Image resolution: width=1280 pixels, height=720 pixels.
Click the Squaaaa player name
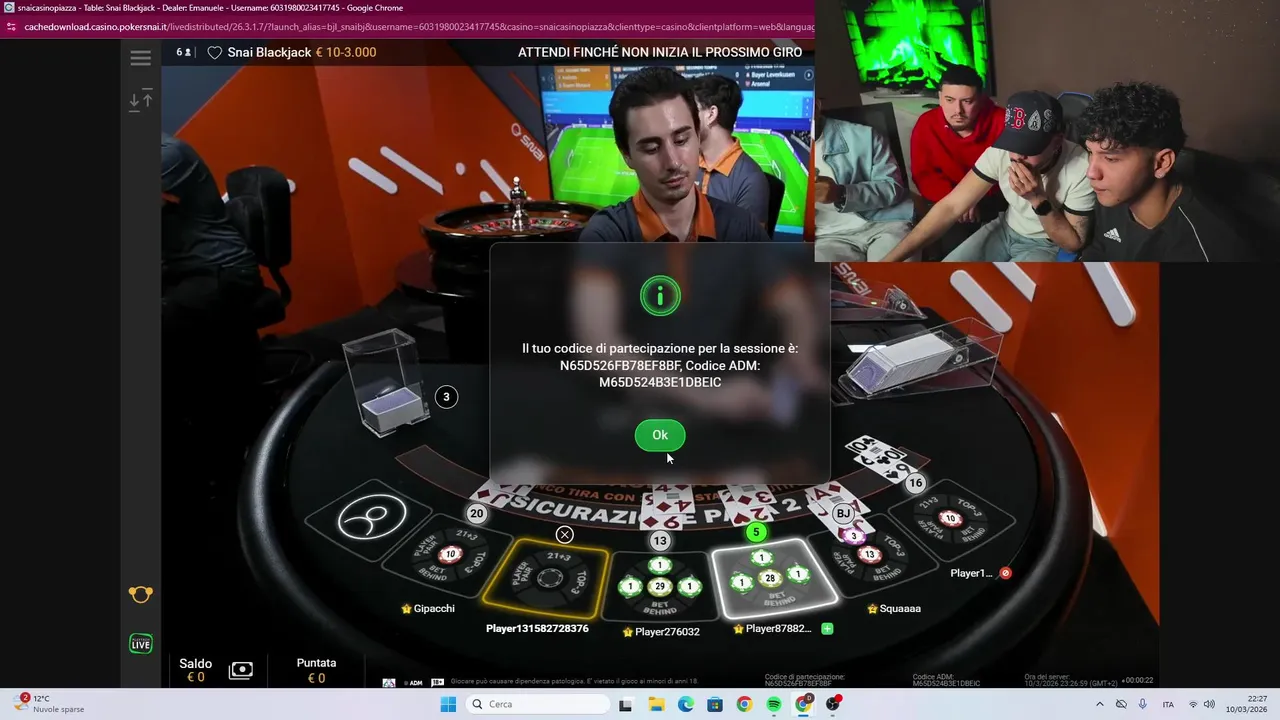coord(899,608)
